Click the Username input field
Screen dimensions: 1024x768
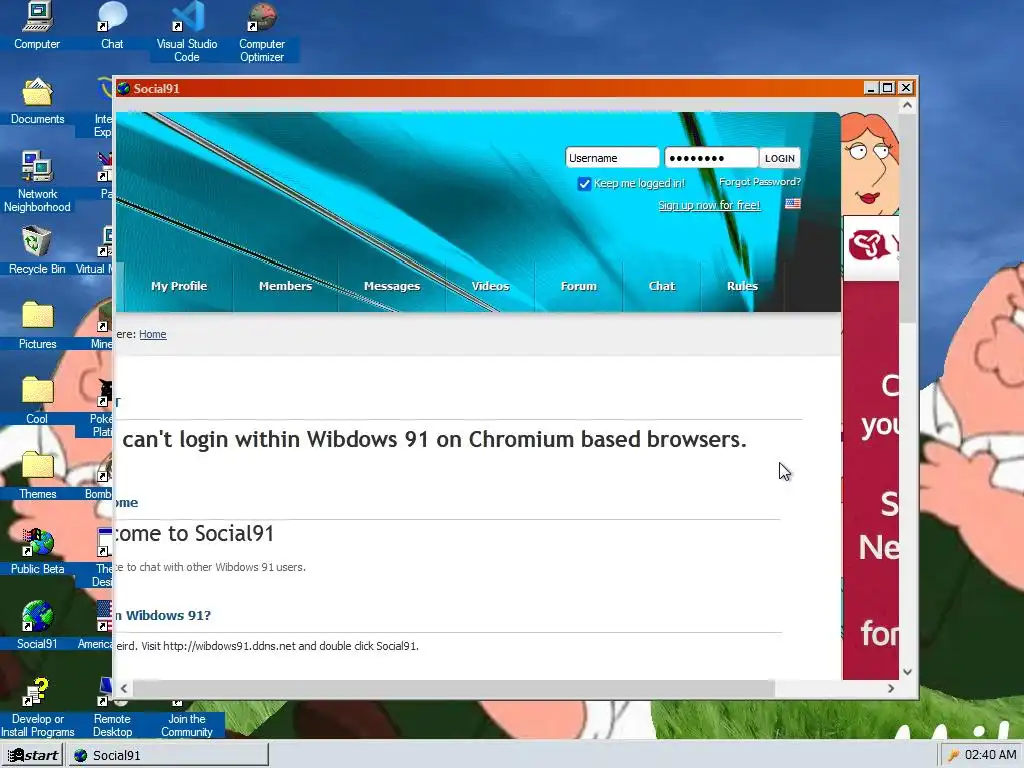pyautogui.click(x=612, y=158)
